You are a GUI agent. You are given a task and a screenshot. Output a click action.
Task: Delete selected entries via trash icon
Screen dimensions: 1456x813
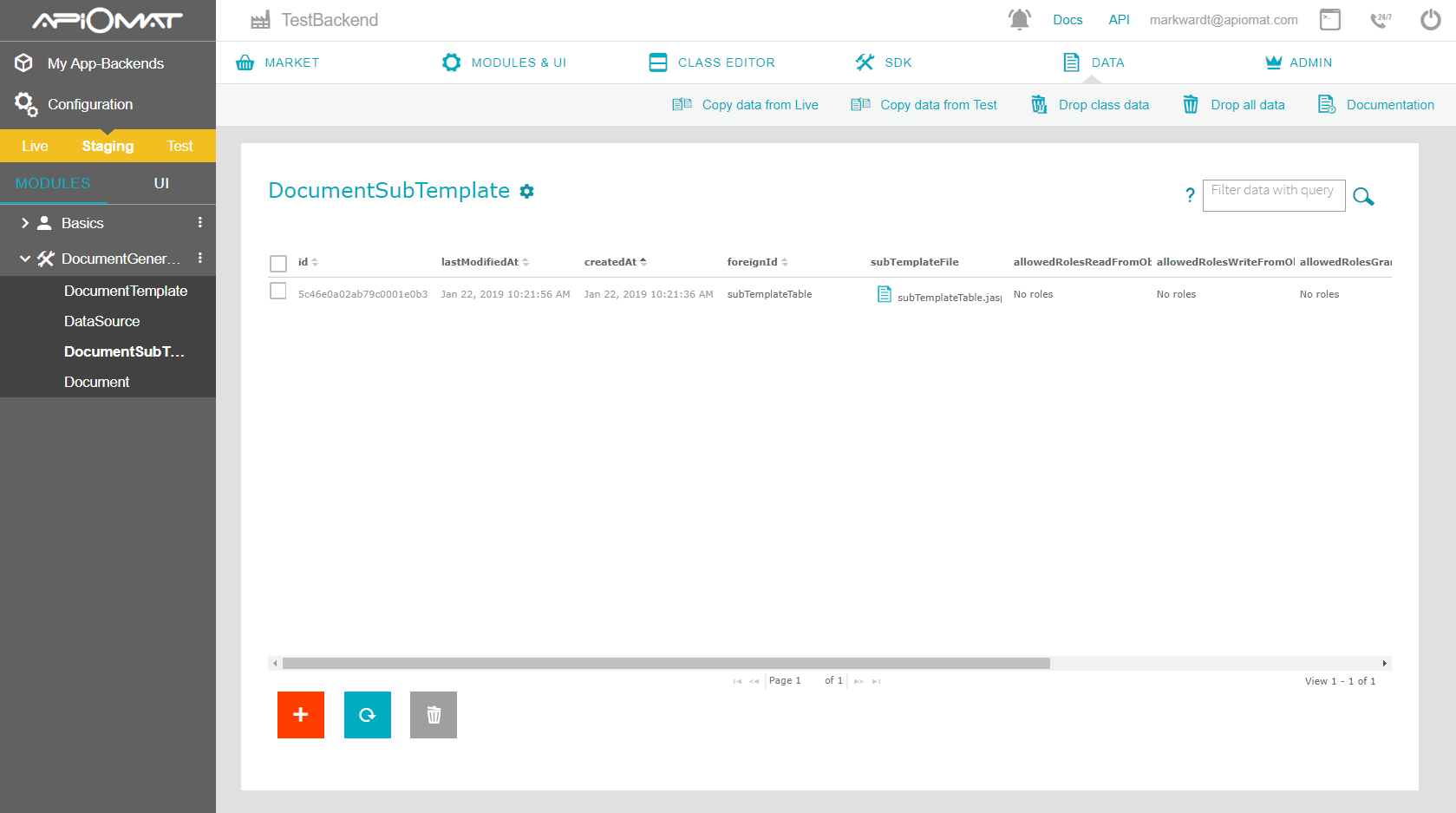point(433,714)
